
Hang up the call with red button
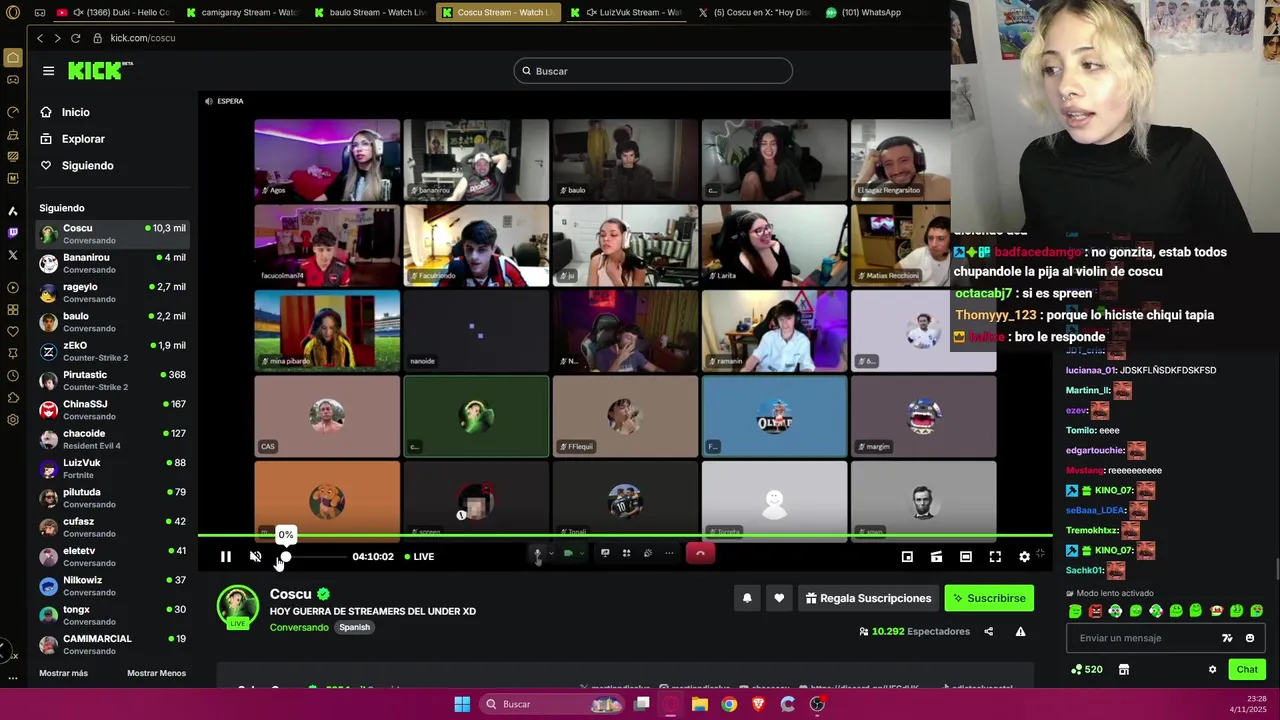coord(700,553)
